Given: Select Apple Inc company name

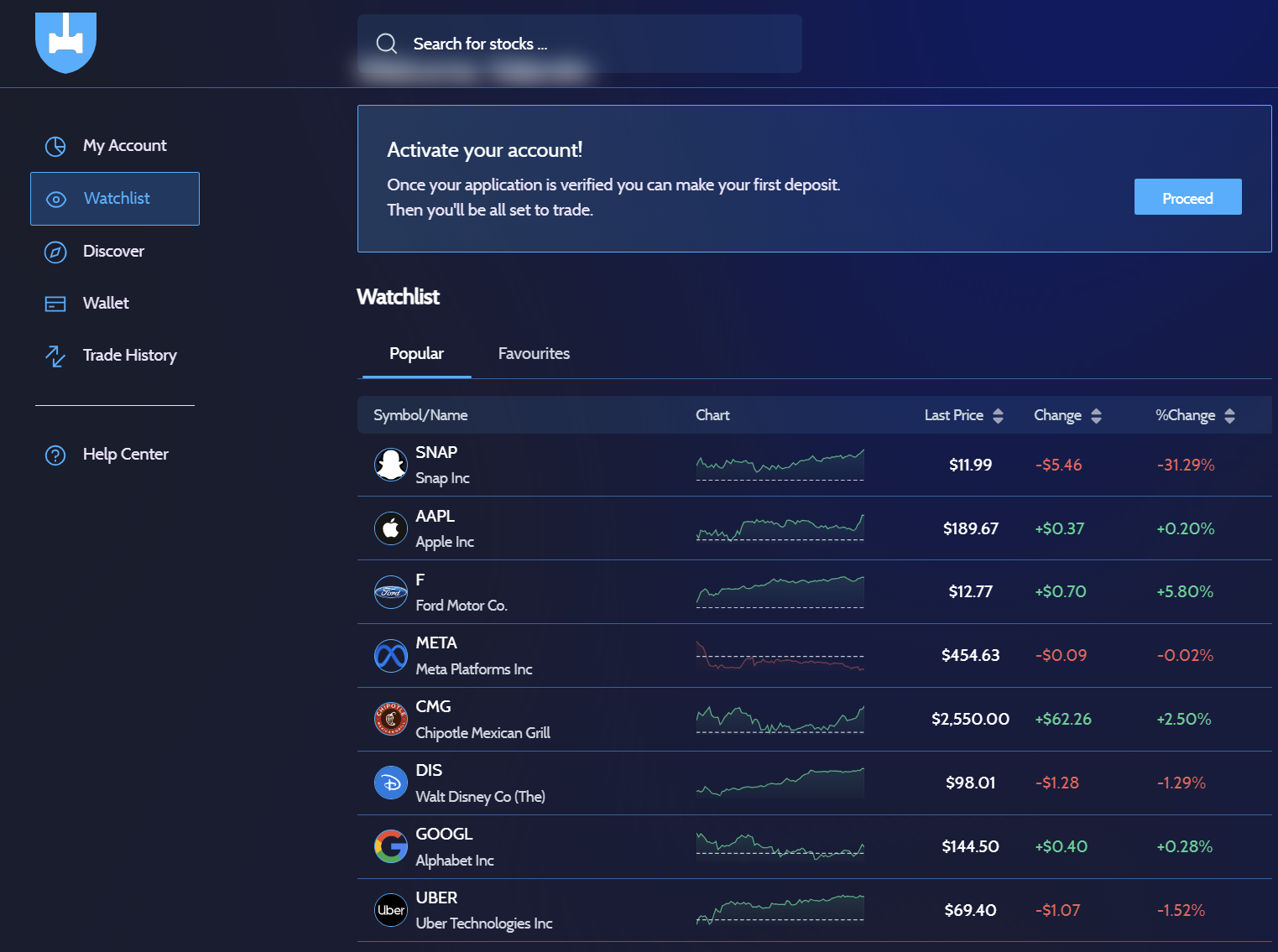Looking at the screenshot, I should 445,542.
